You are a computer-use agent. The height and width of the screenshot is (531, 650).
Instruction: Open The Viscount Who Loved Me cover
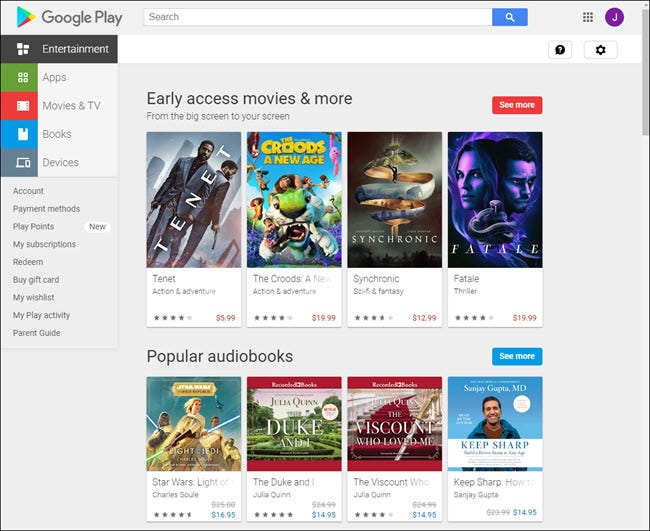395,424
